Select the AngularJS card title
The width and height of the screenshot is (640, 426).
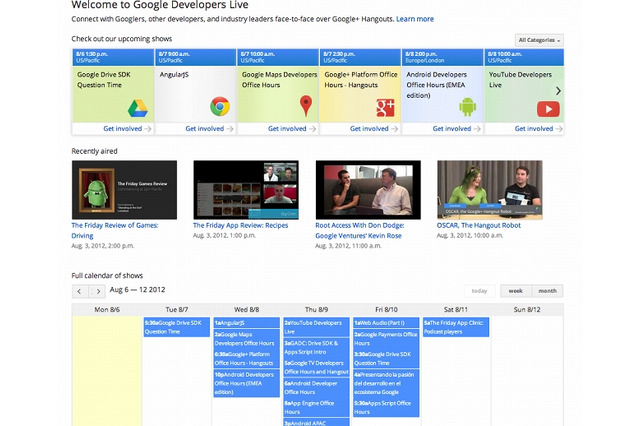tap(174, 75)
